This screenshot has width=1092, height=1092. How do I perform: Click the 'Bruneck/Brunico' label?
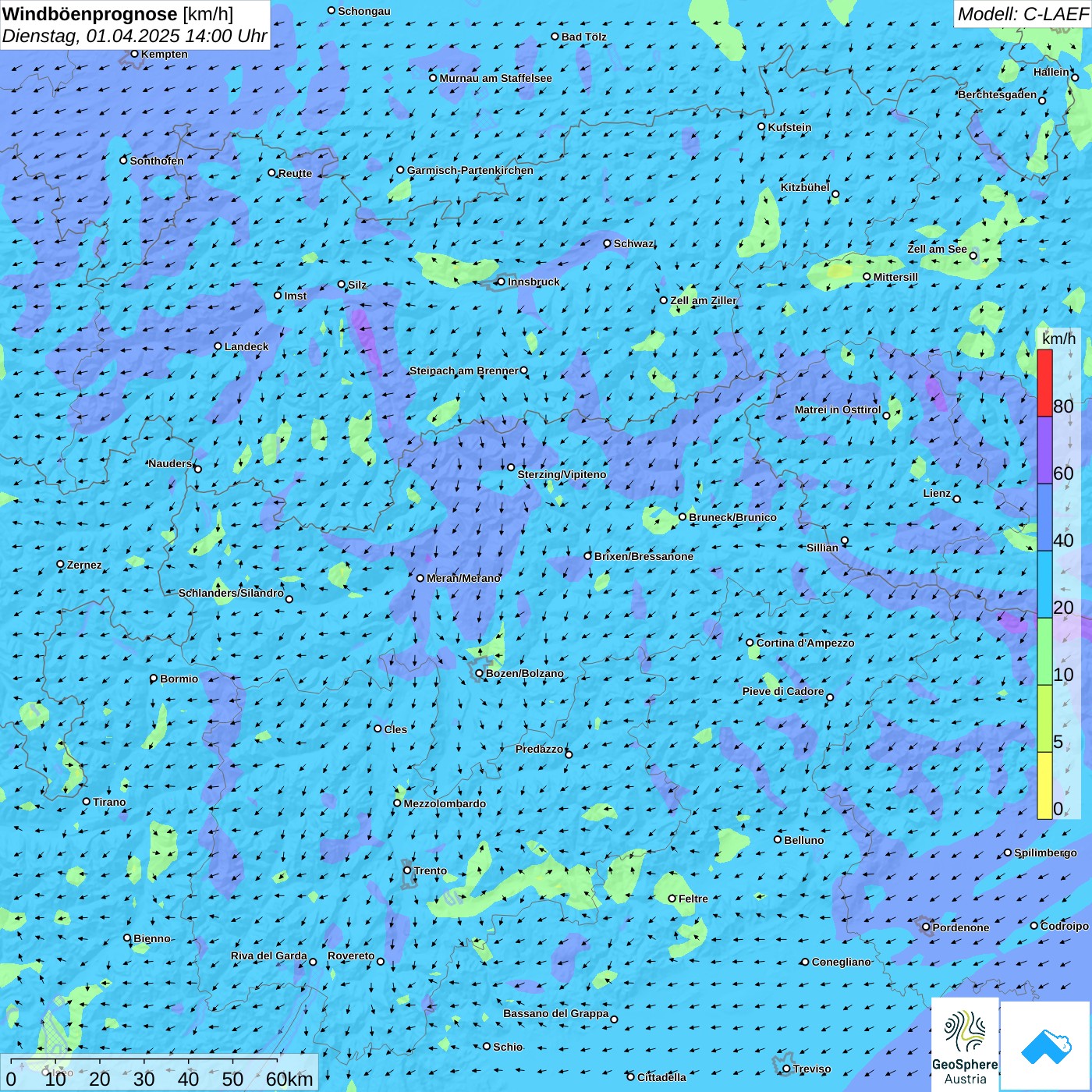732,517
